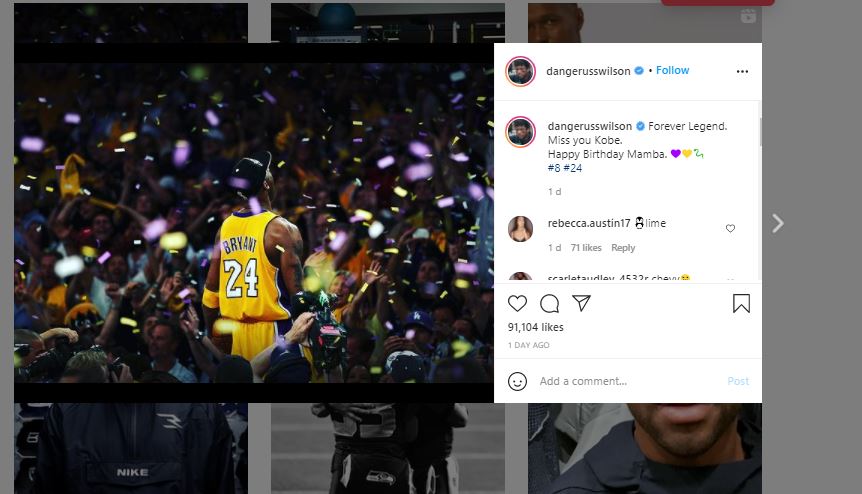View the 71 likes on comment
Viewport: 862px width, 494px height.
coord(586,248)
